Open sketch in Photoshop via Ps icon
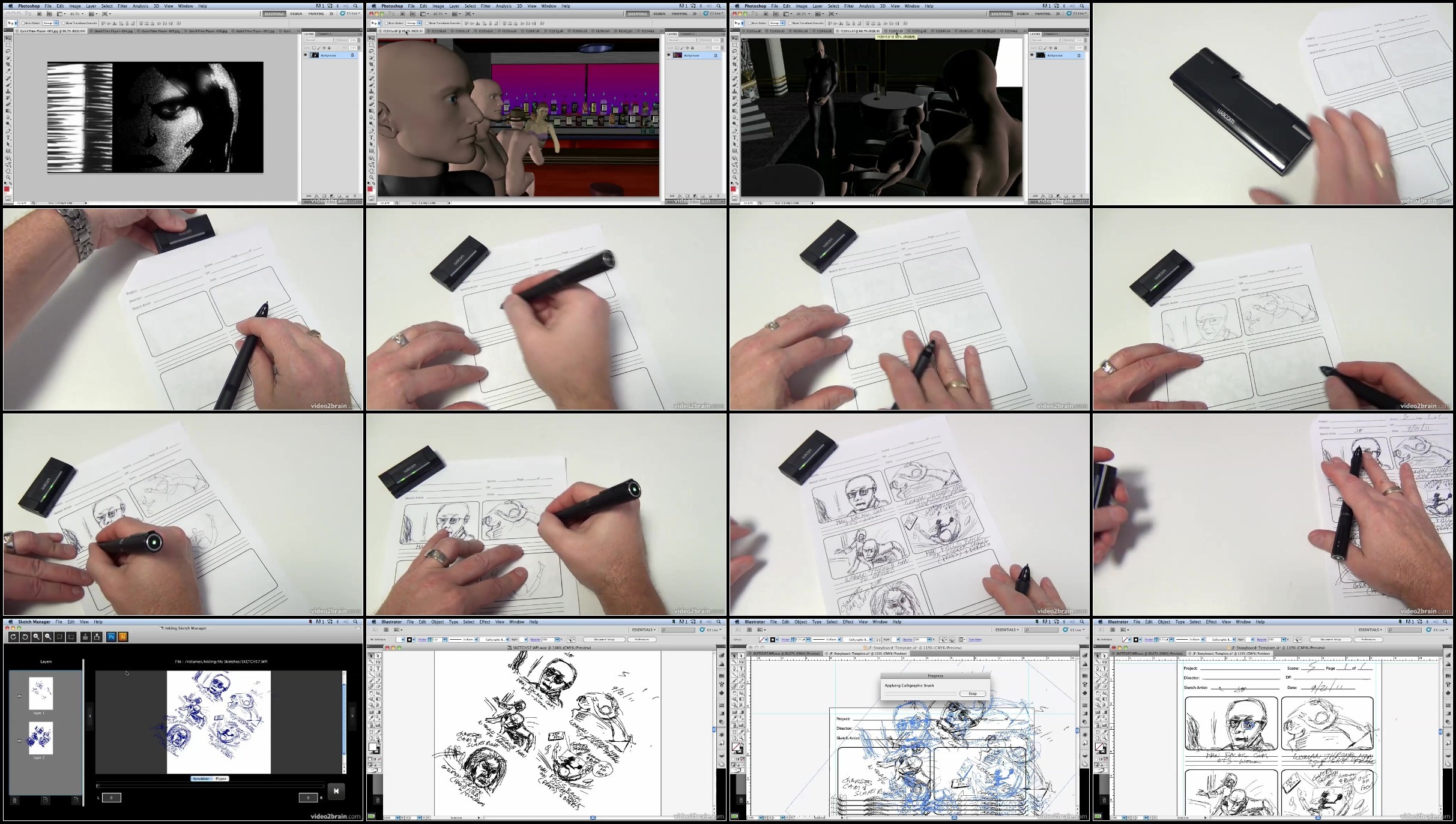The image size is (1456, 824). pos(111,637)
